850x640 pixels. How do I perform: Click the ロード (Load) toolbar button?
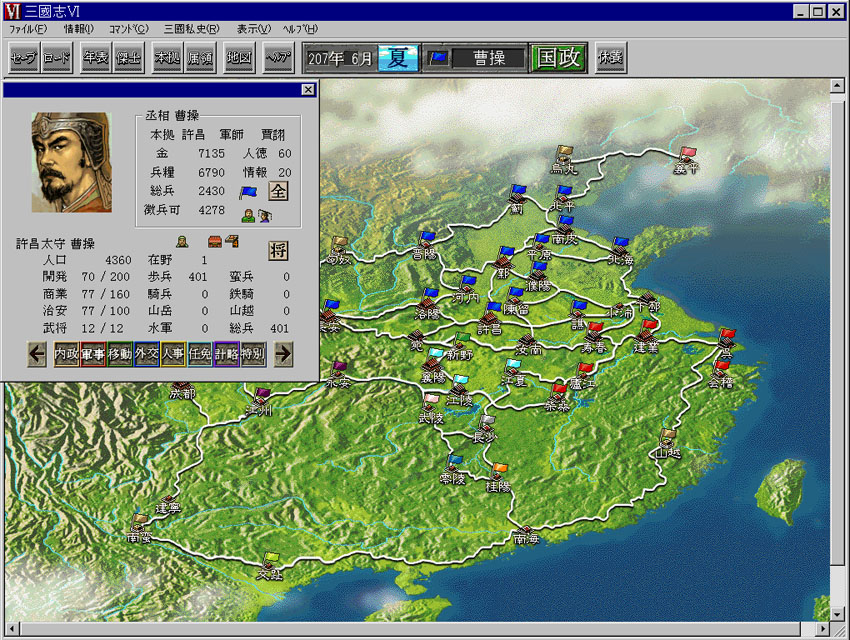click(56, 58)
